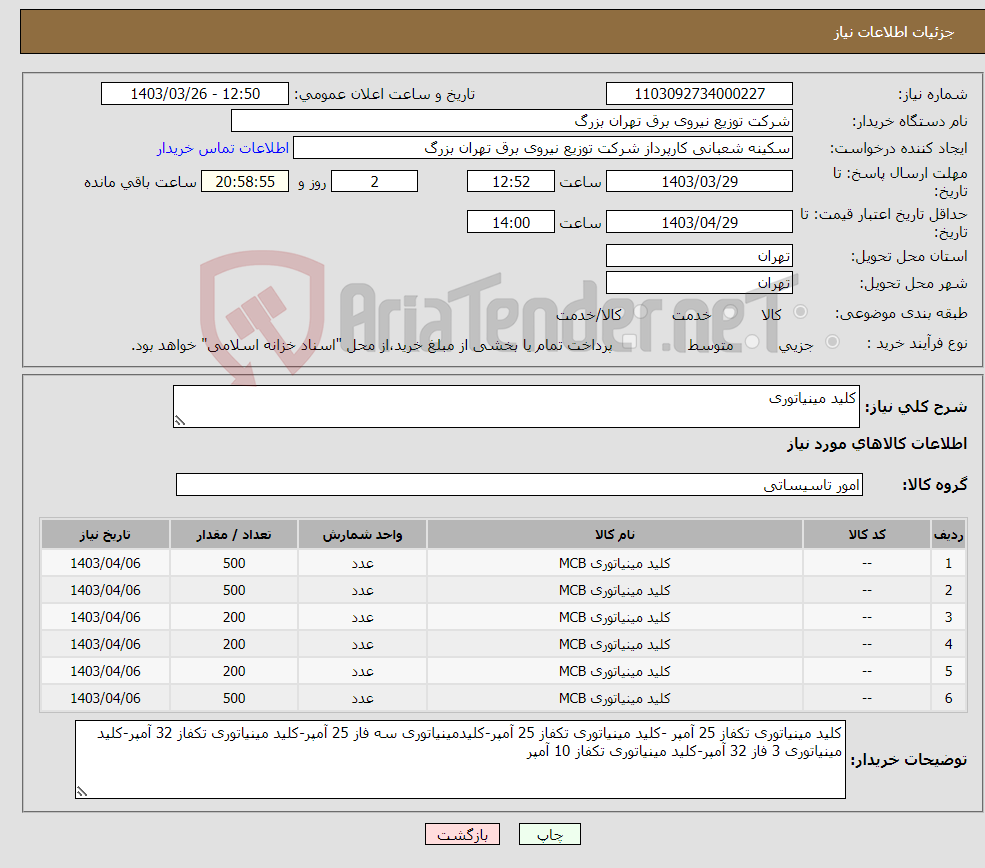
Task: Click quantity 500 in row 2
Action: 234,590
